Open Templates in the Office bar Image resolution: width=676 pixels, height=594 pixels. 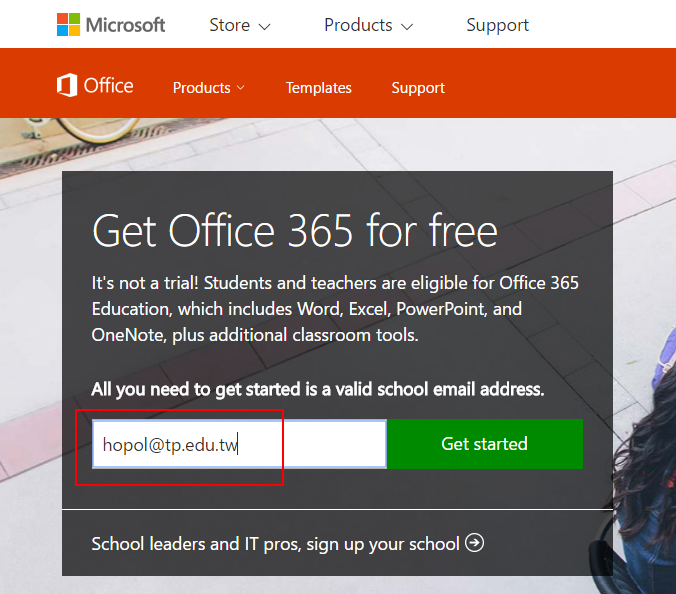pos(319,88)
